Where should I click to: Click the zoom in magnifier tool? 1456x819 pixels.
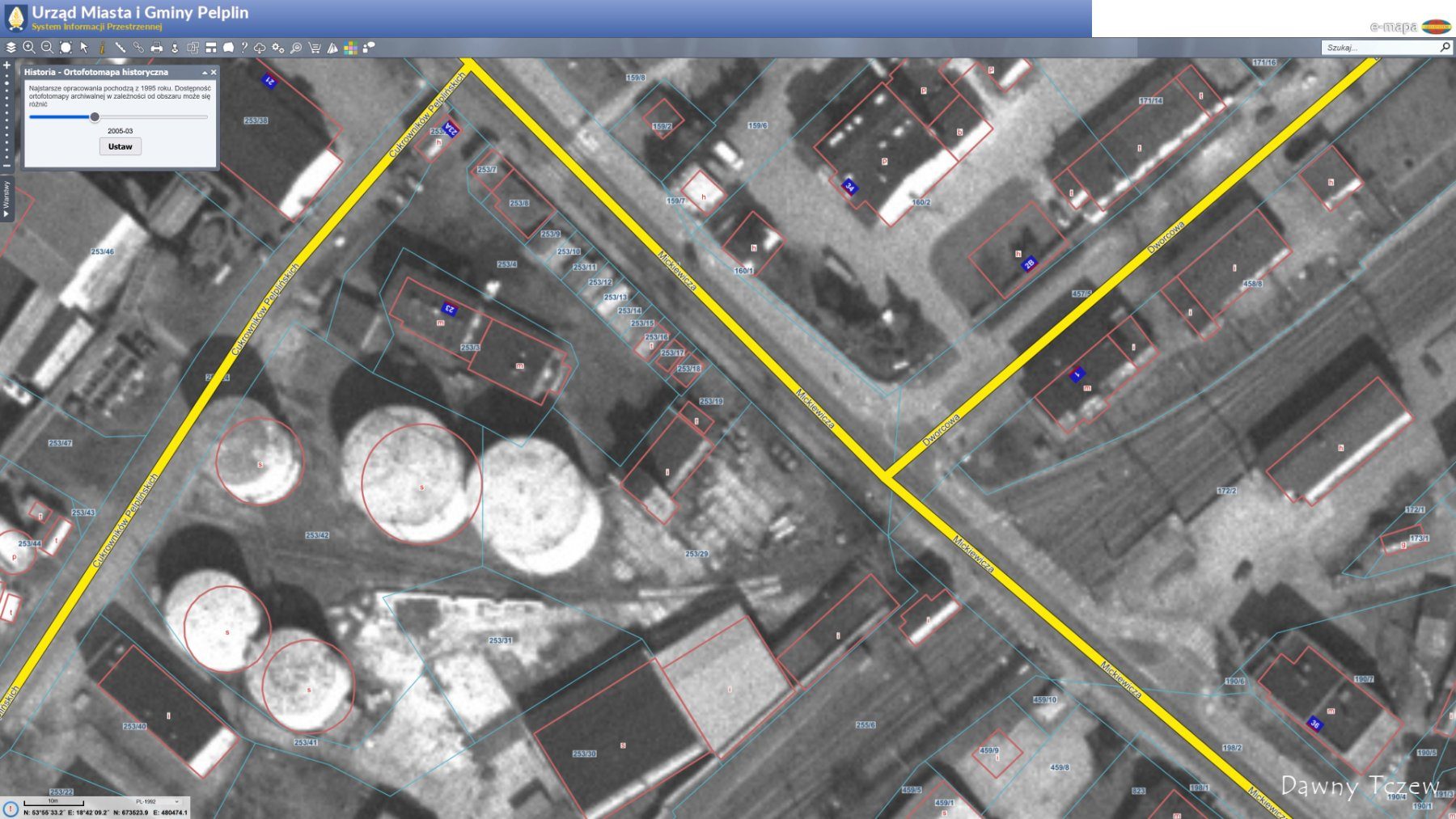[29, 48]
